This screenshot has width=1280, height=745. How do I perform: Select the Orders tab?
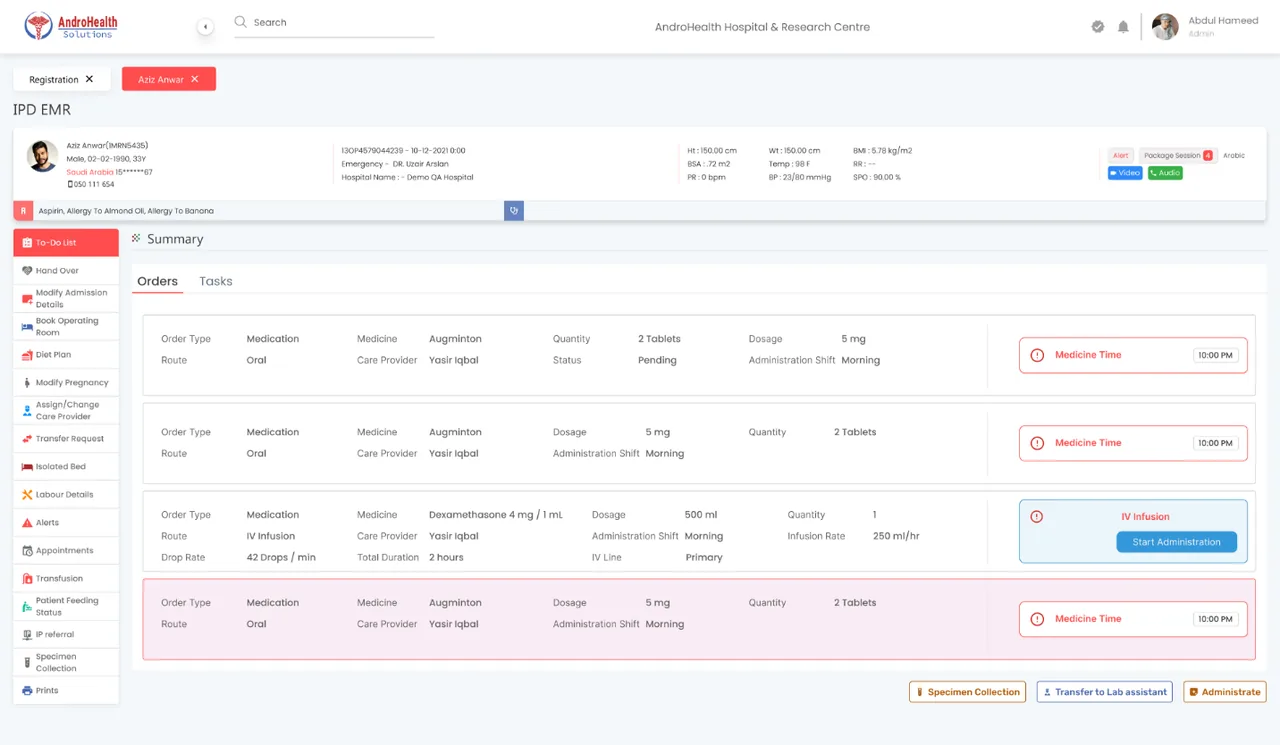click(x=157, y=282)
